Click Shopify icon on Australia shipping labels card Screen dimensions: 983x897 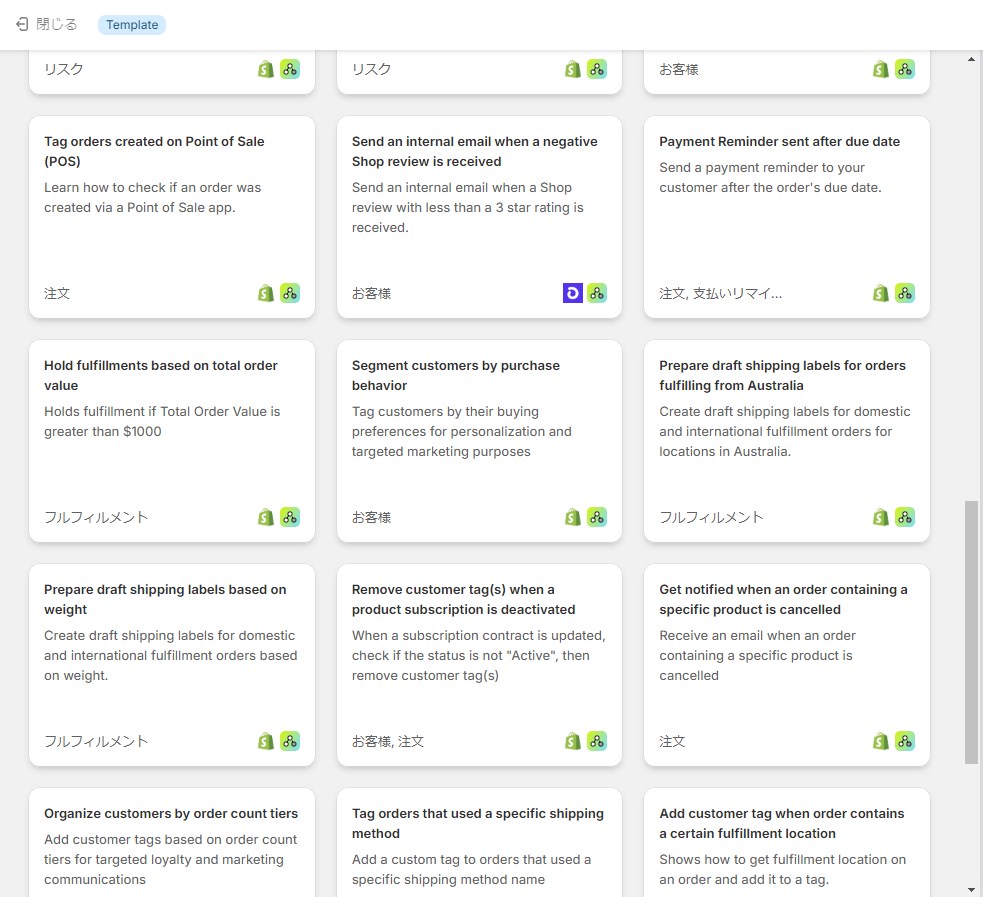(881, 517)
